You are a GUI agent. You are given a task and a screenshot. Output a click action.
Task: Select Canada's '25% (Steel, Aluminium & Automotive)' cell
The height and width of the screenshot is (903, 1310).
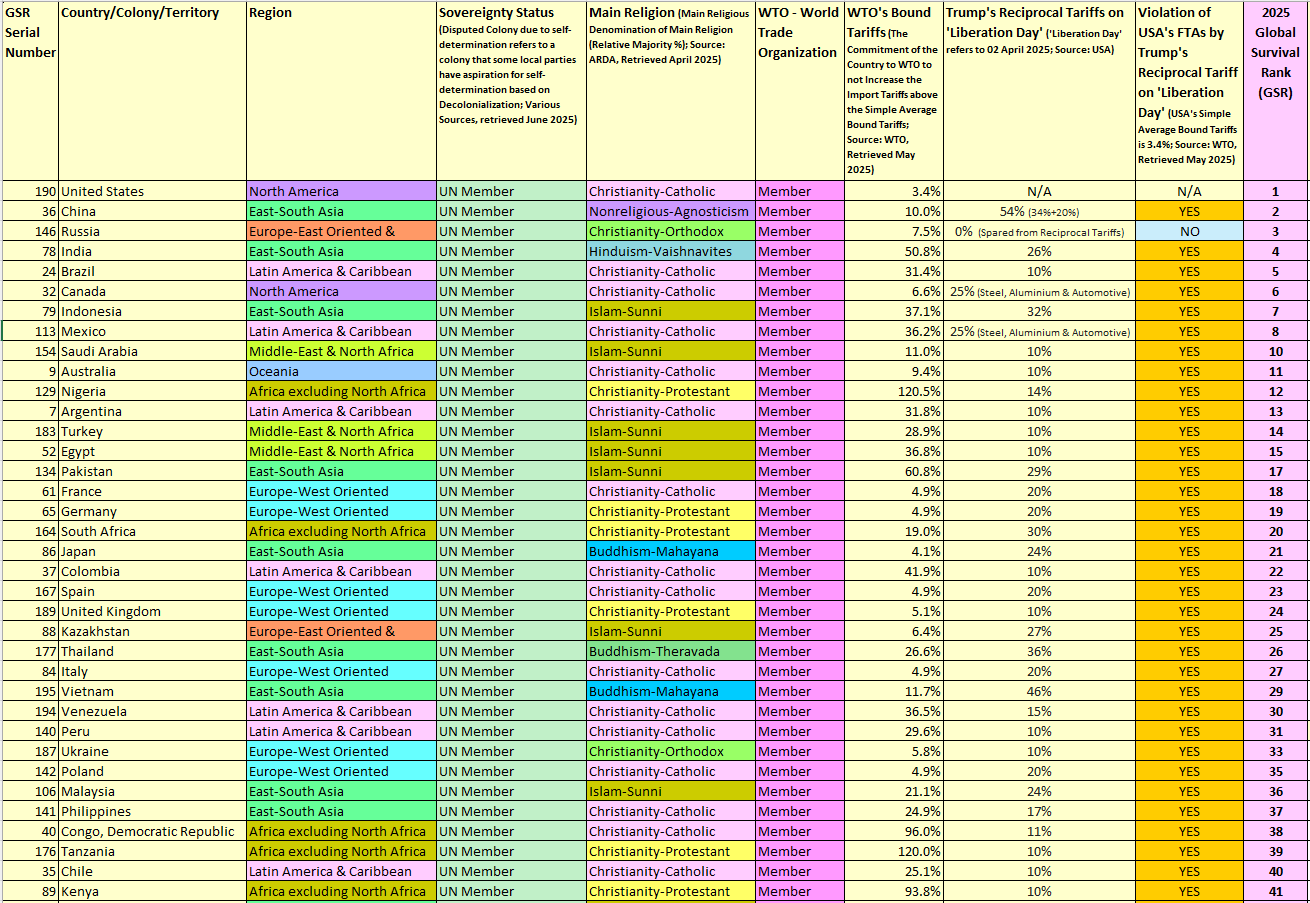(x=1039, y=291)
